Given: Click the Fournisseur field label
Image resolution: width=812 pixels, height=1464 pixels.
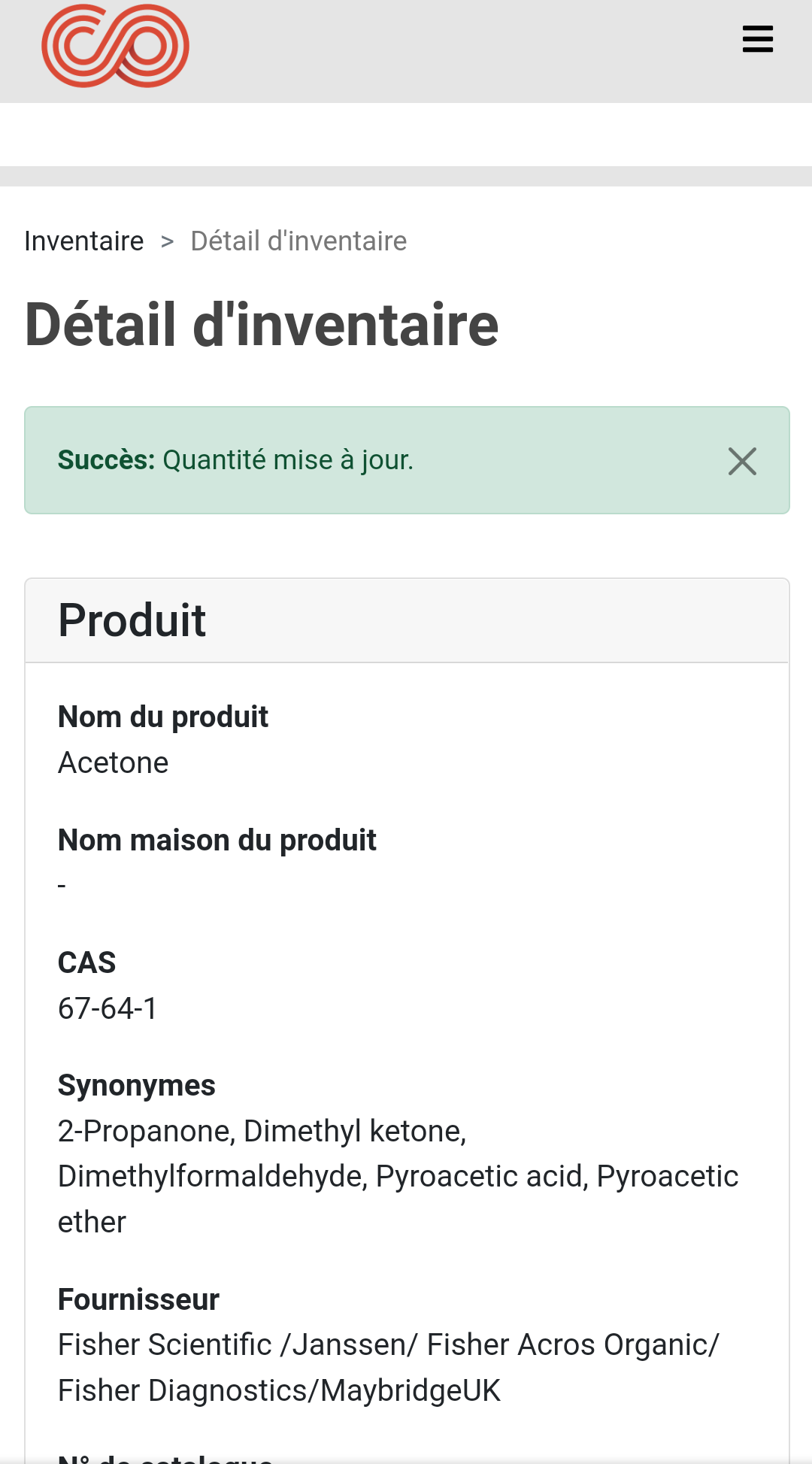Looking at the screenshot, I should click(x=138, y=1299).
